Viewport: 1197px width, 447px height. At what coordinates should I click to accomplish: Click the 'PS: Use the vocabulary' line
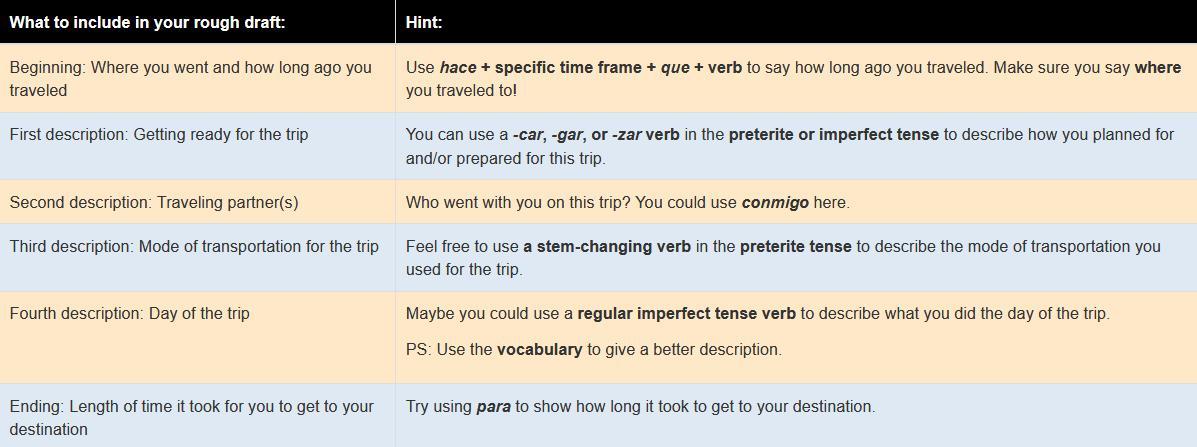coord(593,350)
